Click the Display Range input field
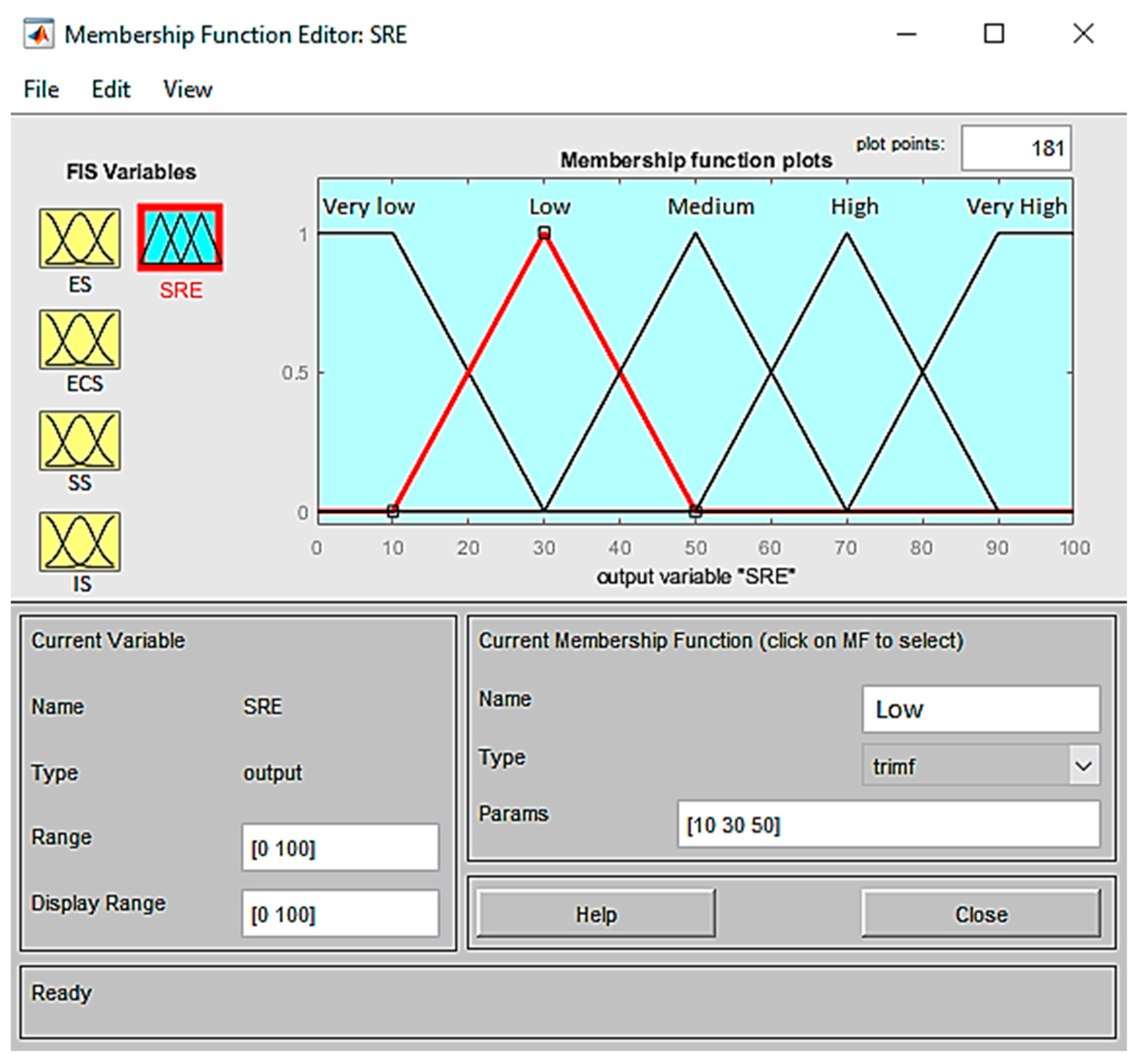The image size is (1136, 1064). pyautogui.click(x=340, y=914)
